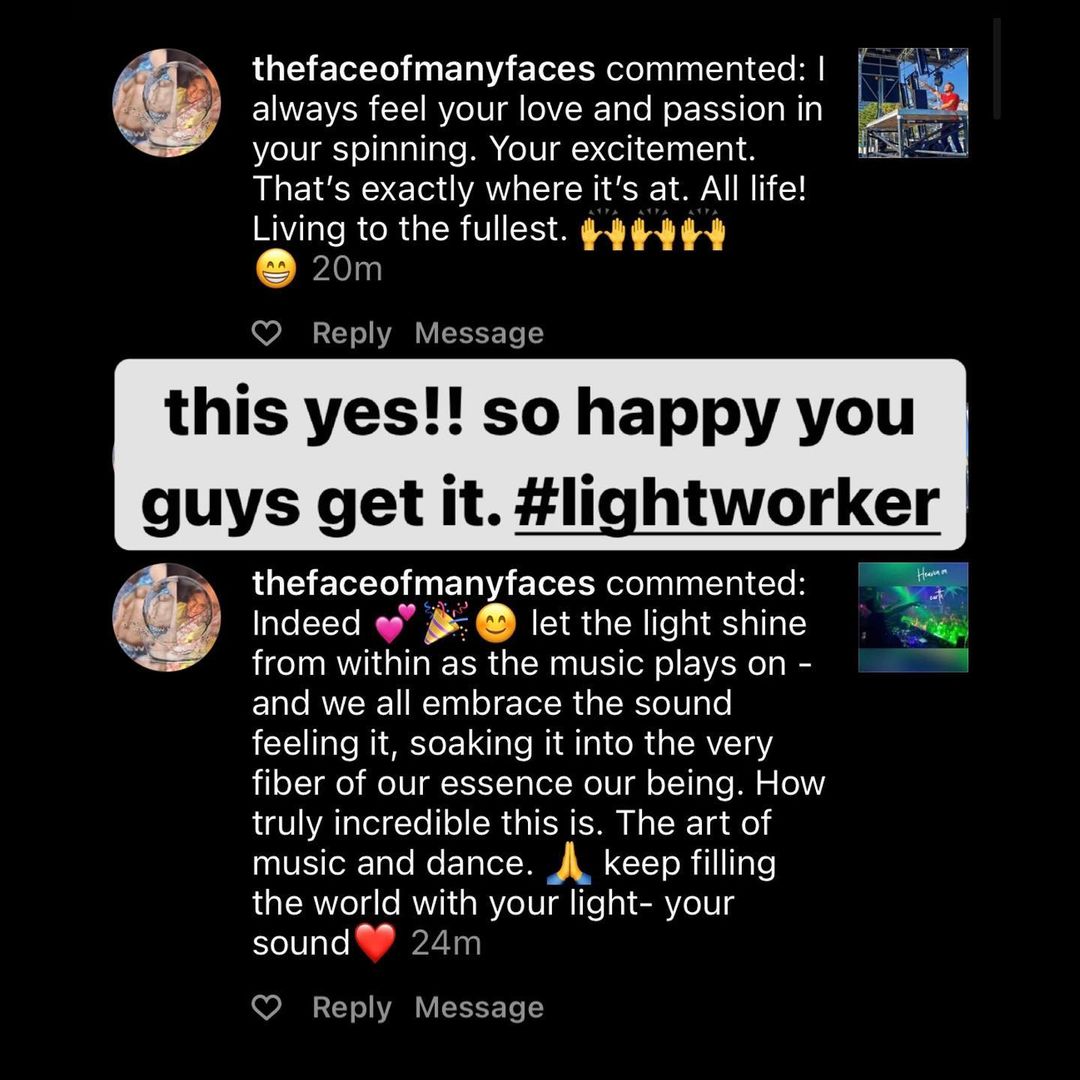Image resolution: width=1080 pixels, height=1080 pixels.
Task: Open thefaceofmanyfaces profile photo in second comment
Action: [x=167, y=617]
